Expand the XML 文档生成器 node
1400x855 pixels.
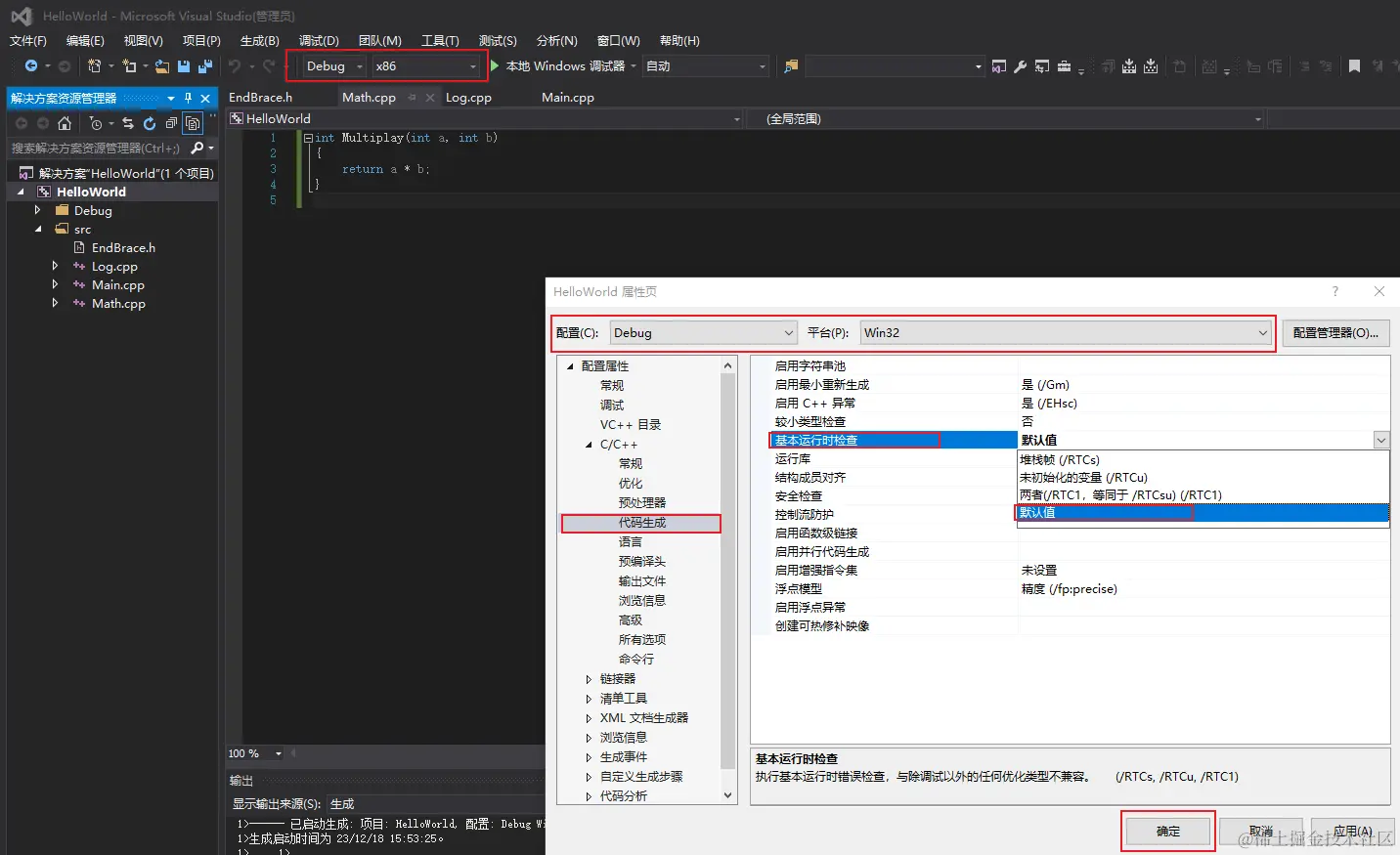tap(589, 718)
